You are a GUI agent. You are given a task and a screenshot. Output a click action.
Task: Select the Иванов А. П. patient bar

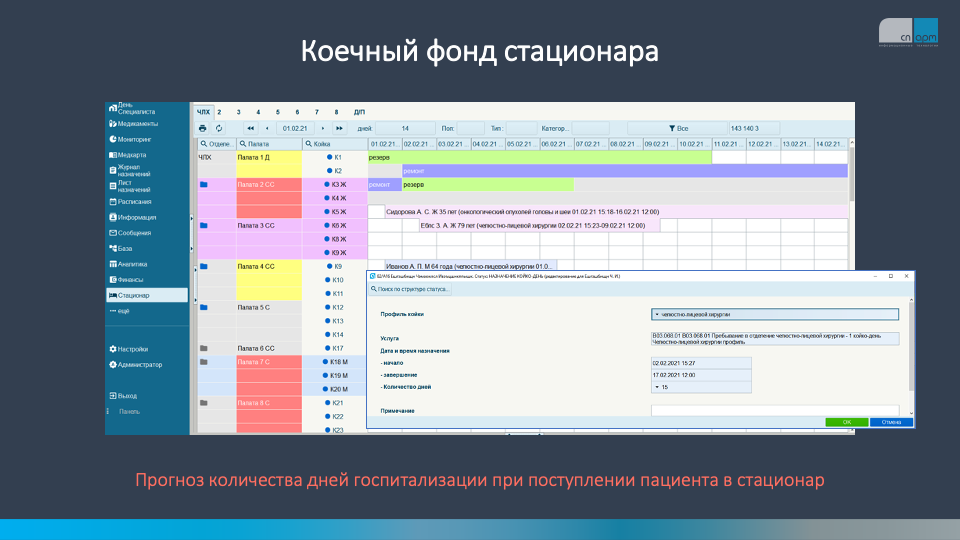471,266
